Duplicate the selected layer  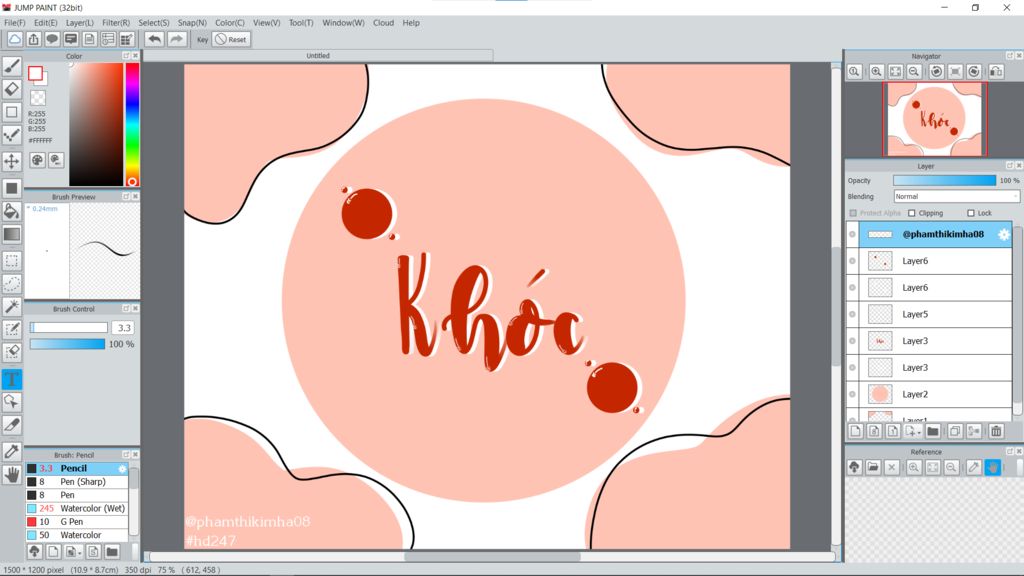click(955, 431)
